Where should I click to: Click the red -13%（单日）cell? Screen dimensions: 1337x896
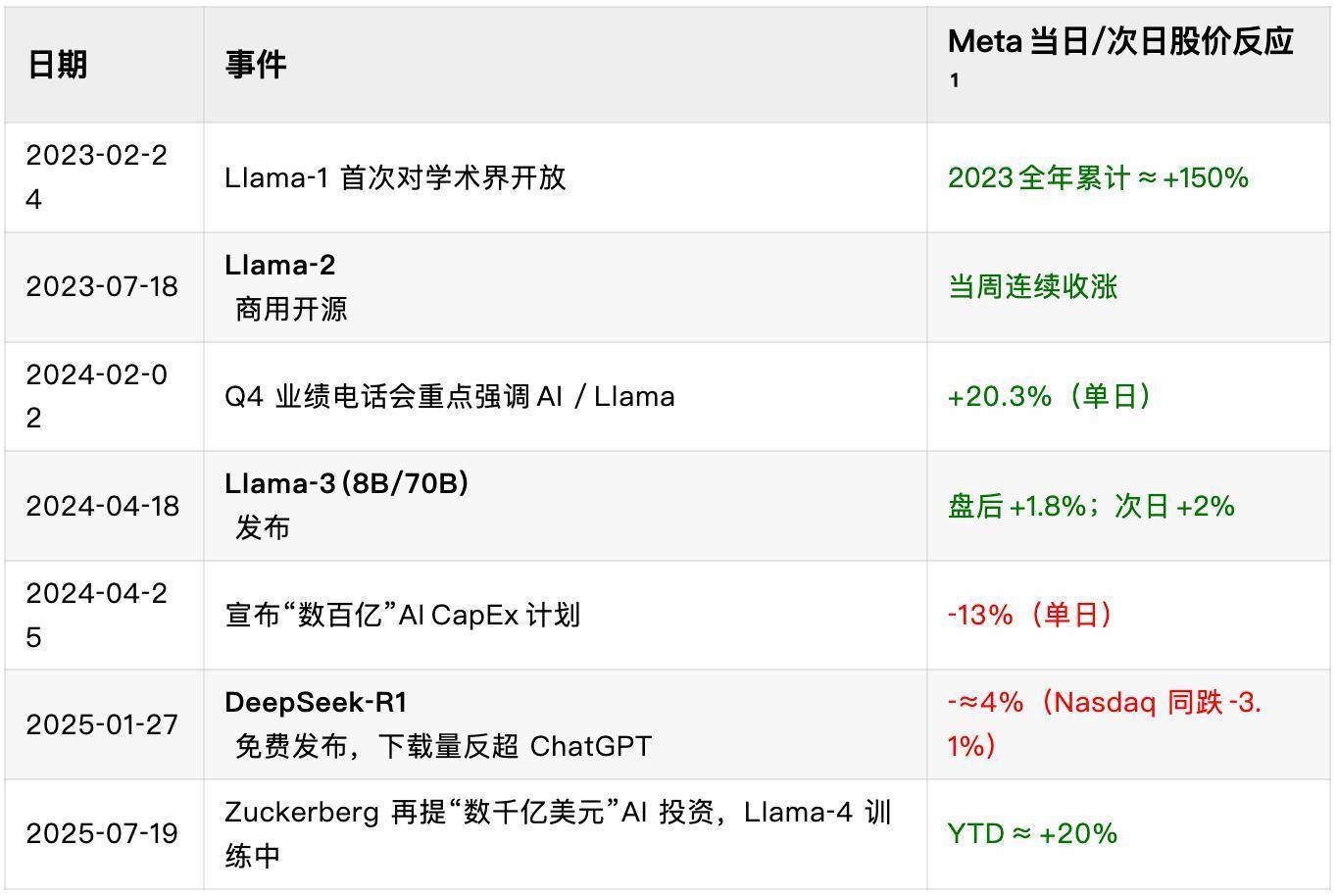pos(1030,615)
